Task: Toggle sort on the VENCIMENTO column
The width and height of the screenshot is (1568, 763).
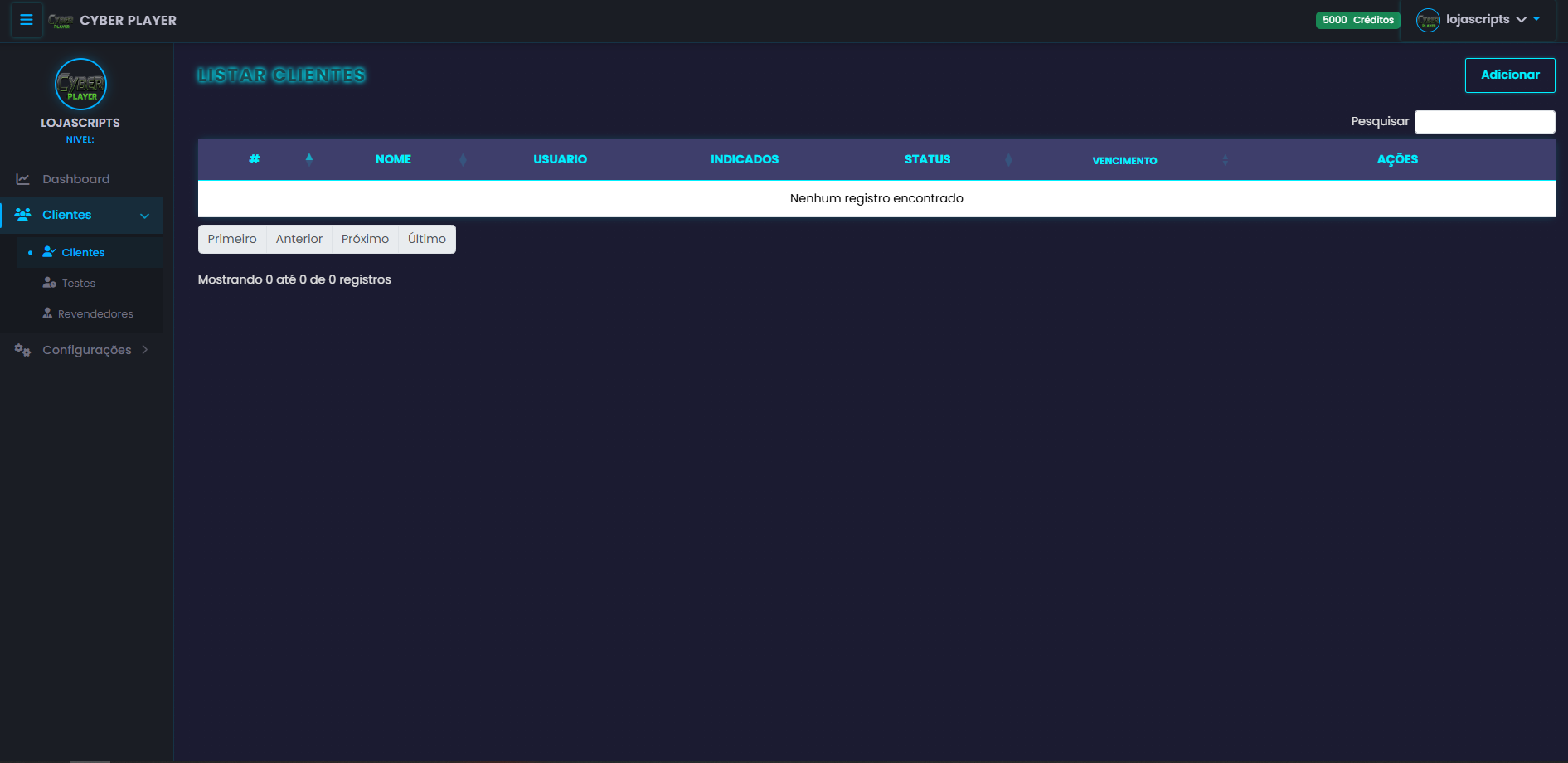Action: (x=1225, y=159)
